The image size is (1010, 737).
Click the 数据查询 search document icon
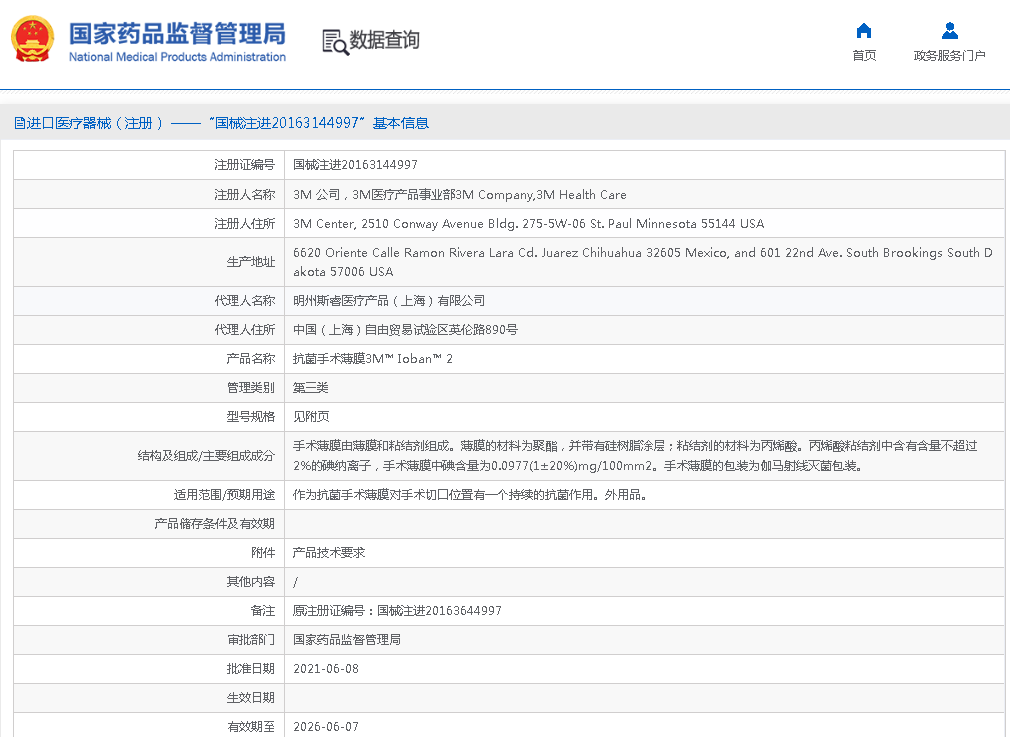click(334, 41)
